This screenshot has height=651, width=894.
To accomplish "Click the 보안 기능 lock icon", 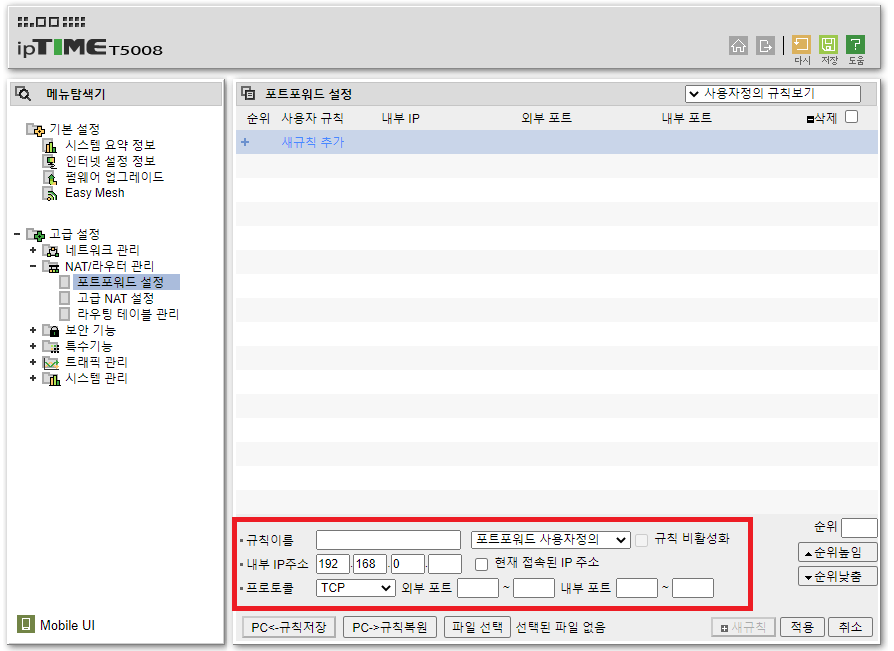I will pyautogui.click(x=51, y=330).
